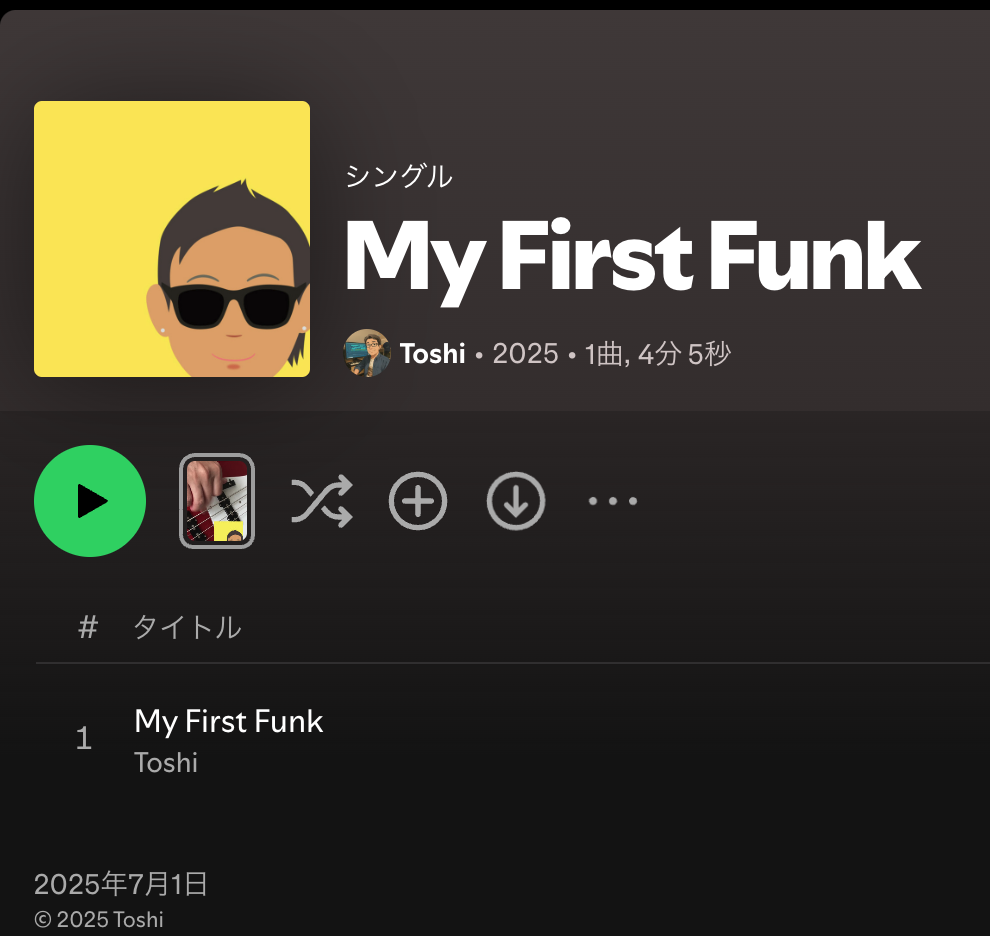Open the three-dot more options menu
This screenshot has width=990, height=936.
click(612, 501)
